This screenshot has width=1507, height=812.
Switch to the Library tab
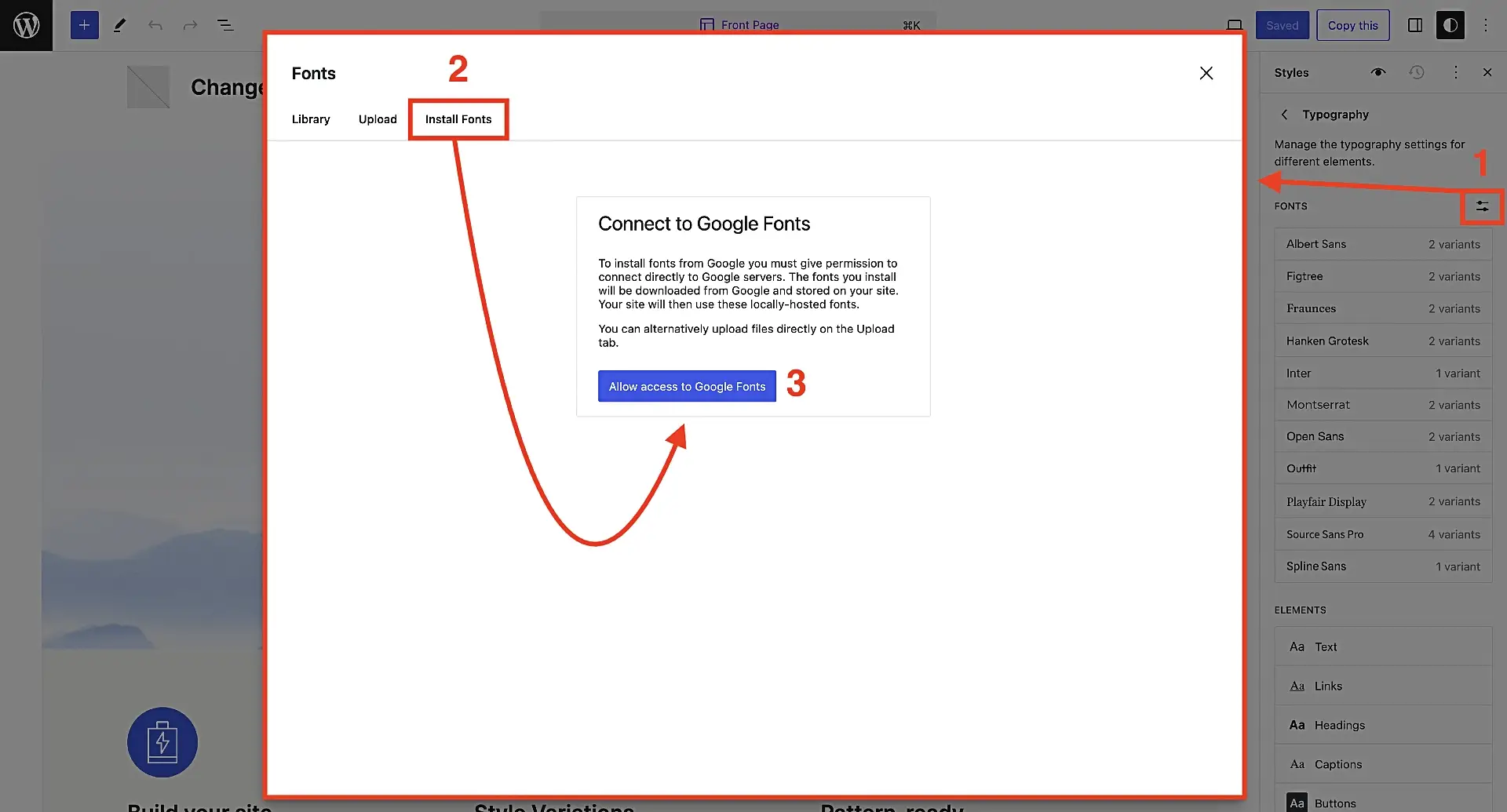pos(311,119)
